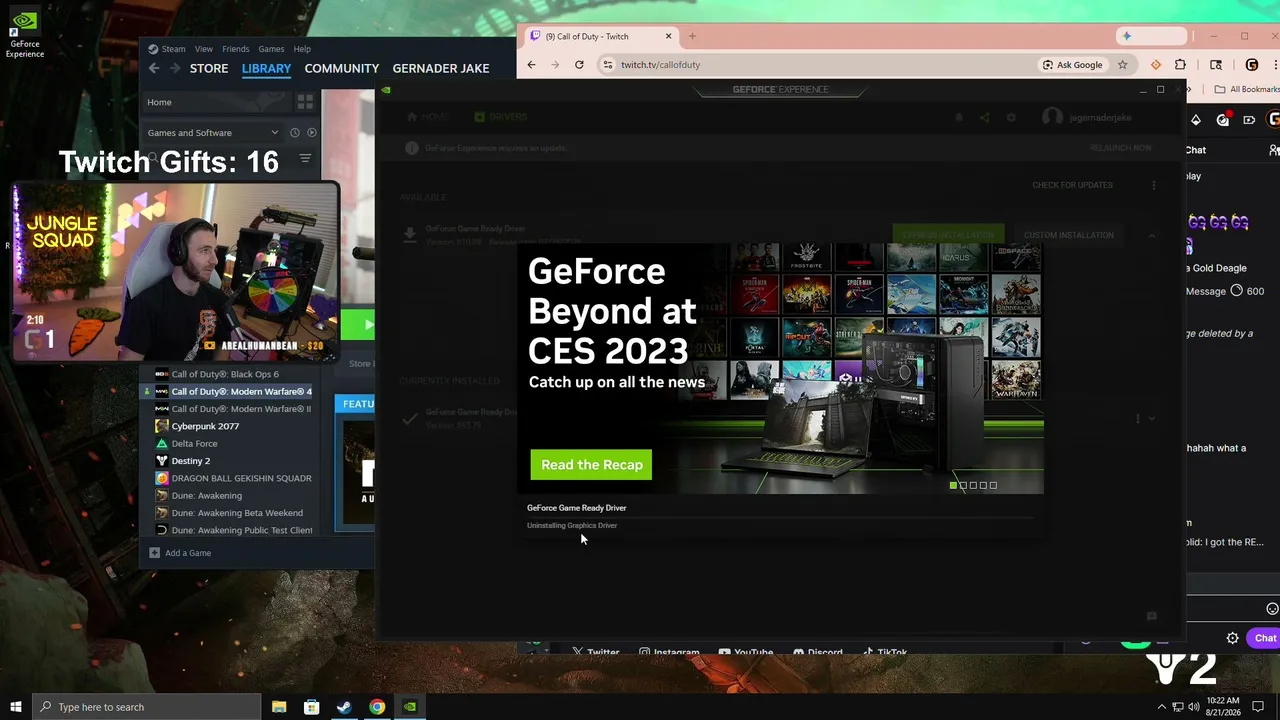Open GeForce Experience settings gear
Image resolution: width=1280 pixels, height=720 pixels.
1011,117
